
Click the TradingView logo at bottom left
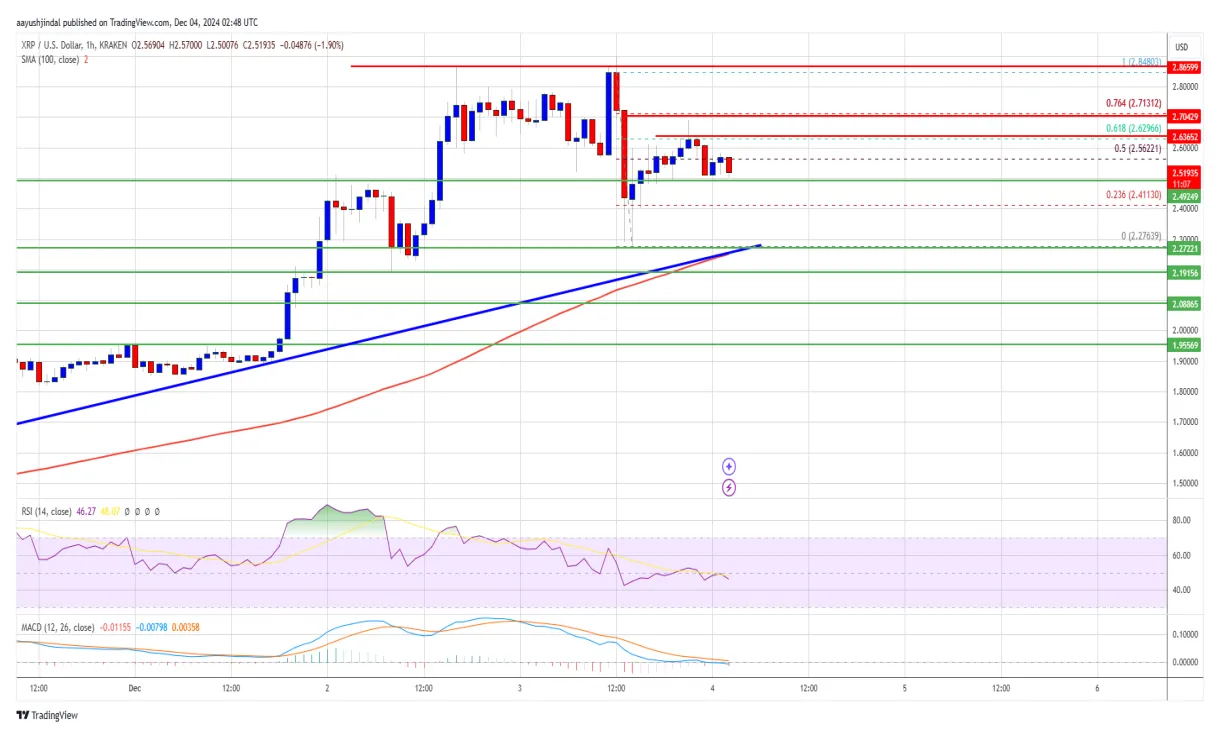point(47,715)
